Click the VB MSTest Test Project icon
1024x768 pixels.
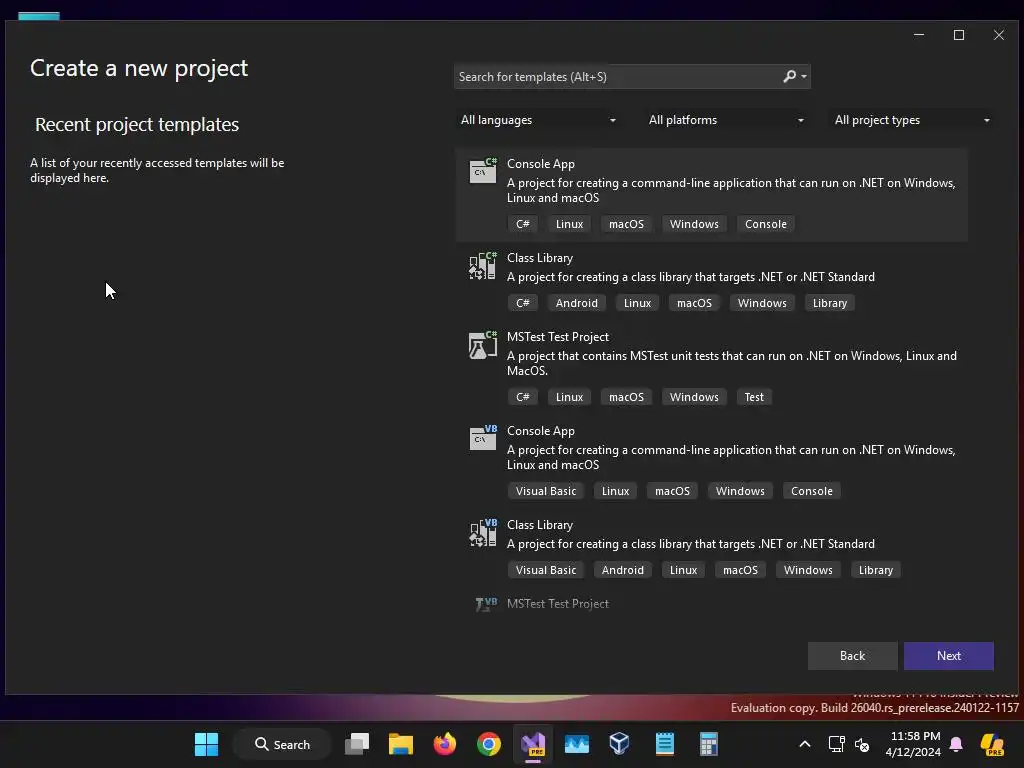click(x=486, y=604)
